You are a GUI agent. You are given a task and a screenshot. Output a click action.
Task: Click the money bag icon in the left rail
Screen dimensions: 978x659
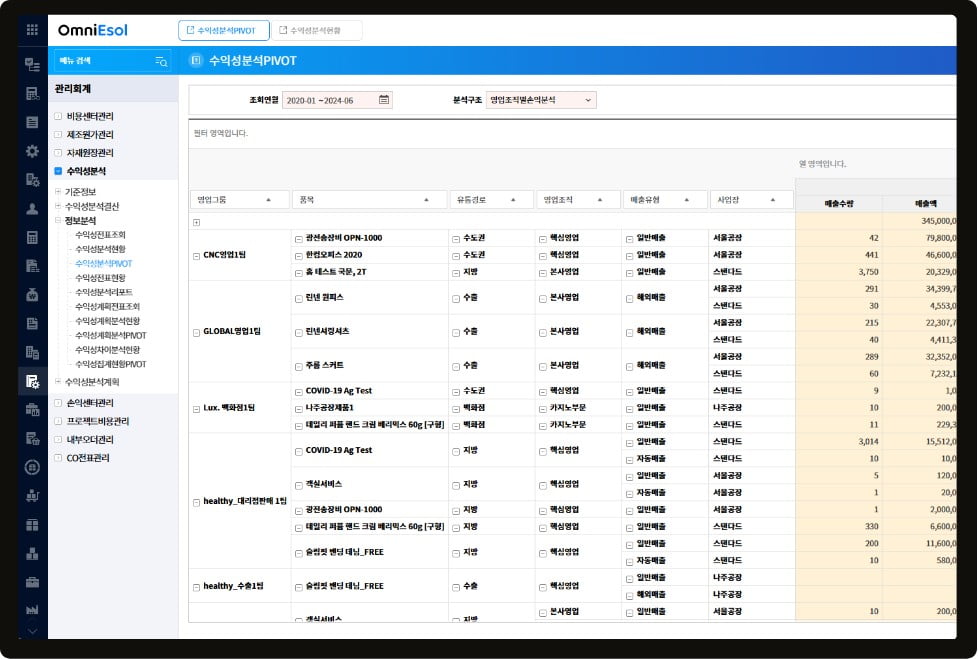point(32,295)
